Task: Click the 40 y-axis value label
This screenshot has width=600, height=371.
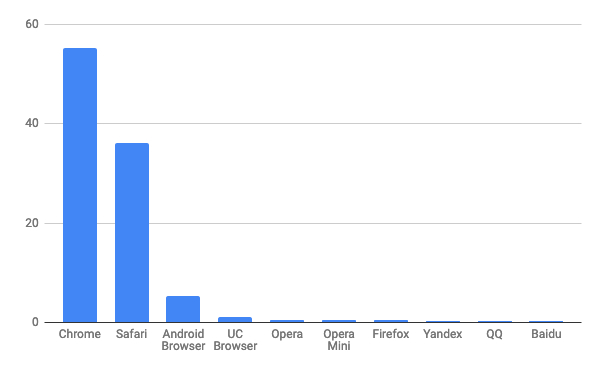Action: 32,123
